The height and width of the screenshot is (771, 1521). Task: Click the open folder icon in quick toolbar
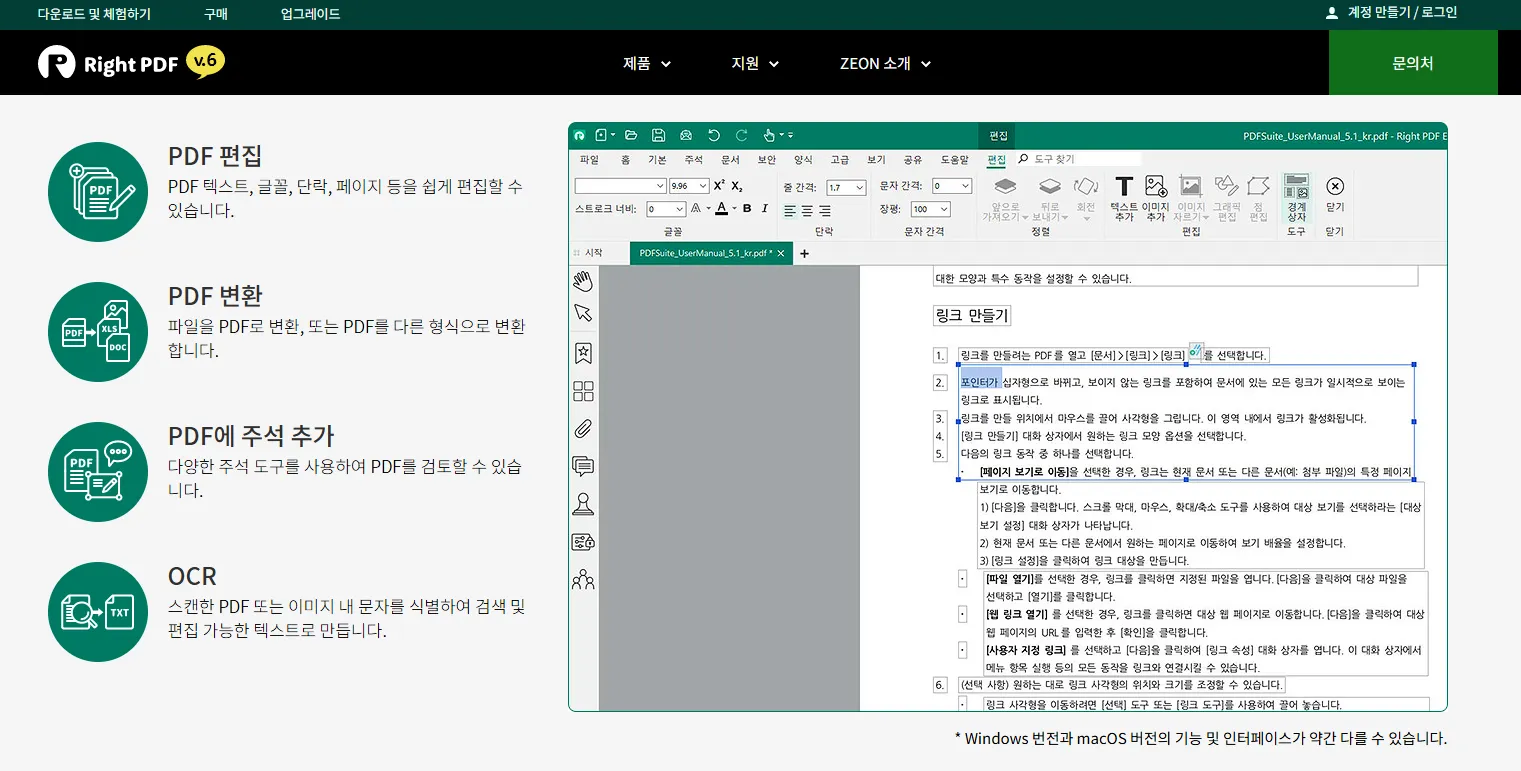tap(631, 135)
